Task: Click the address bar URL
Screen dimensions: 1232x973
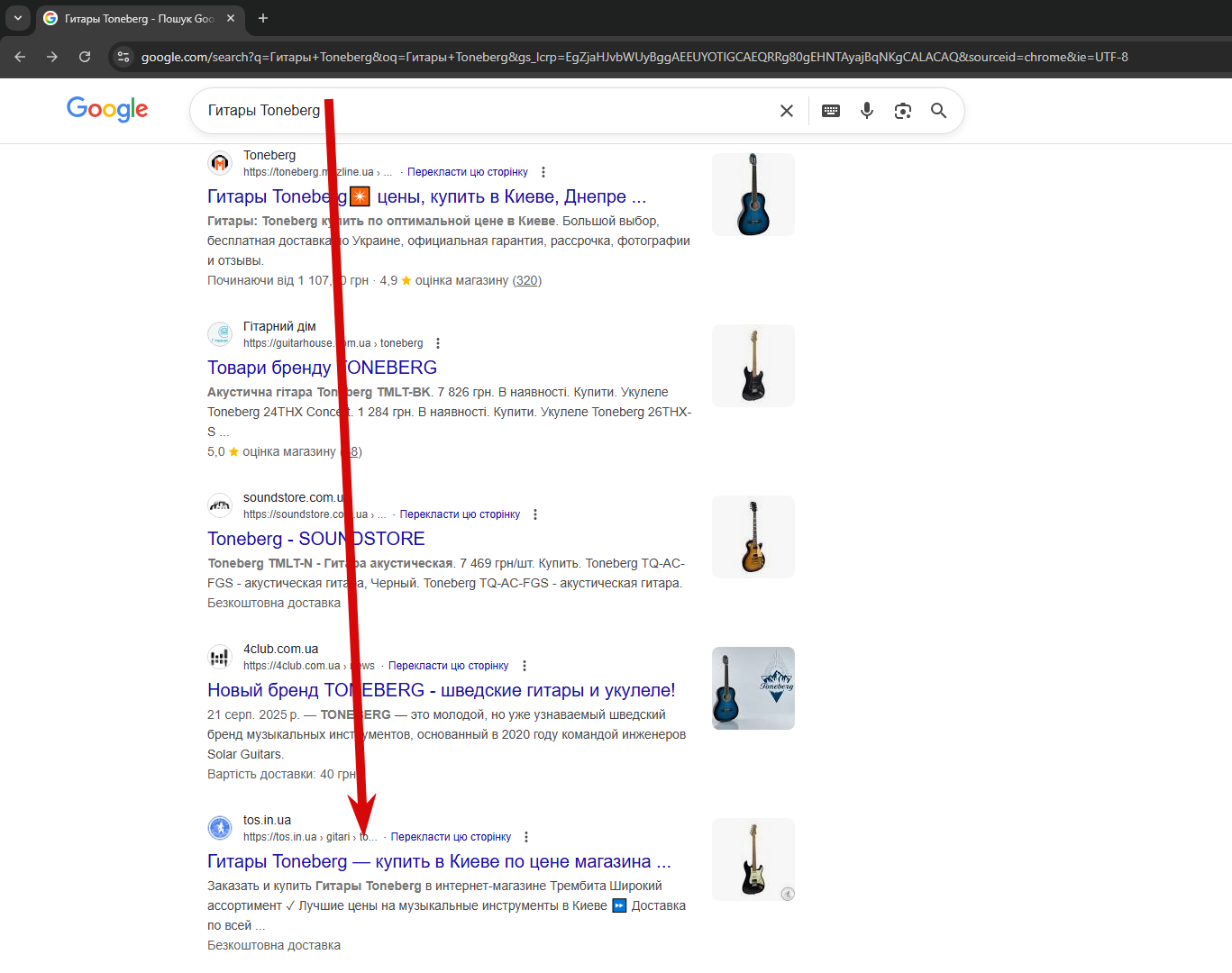Action: (634, 57)
